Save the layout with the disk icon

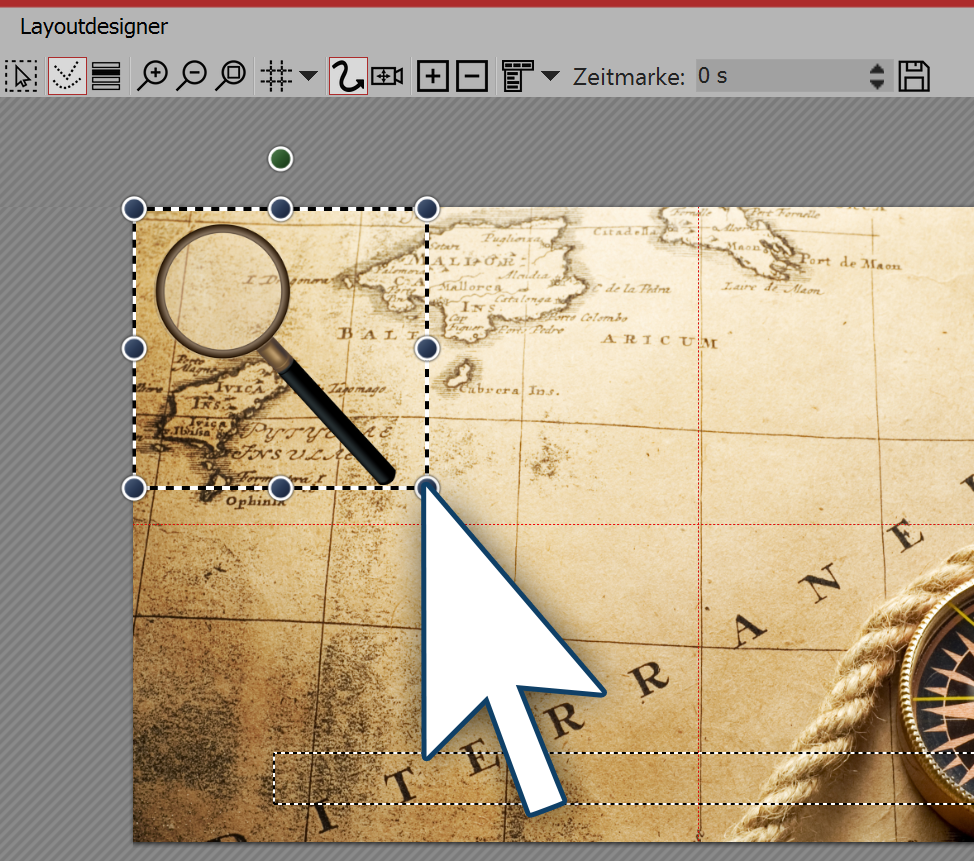click(914, 75)
